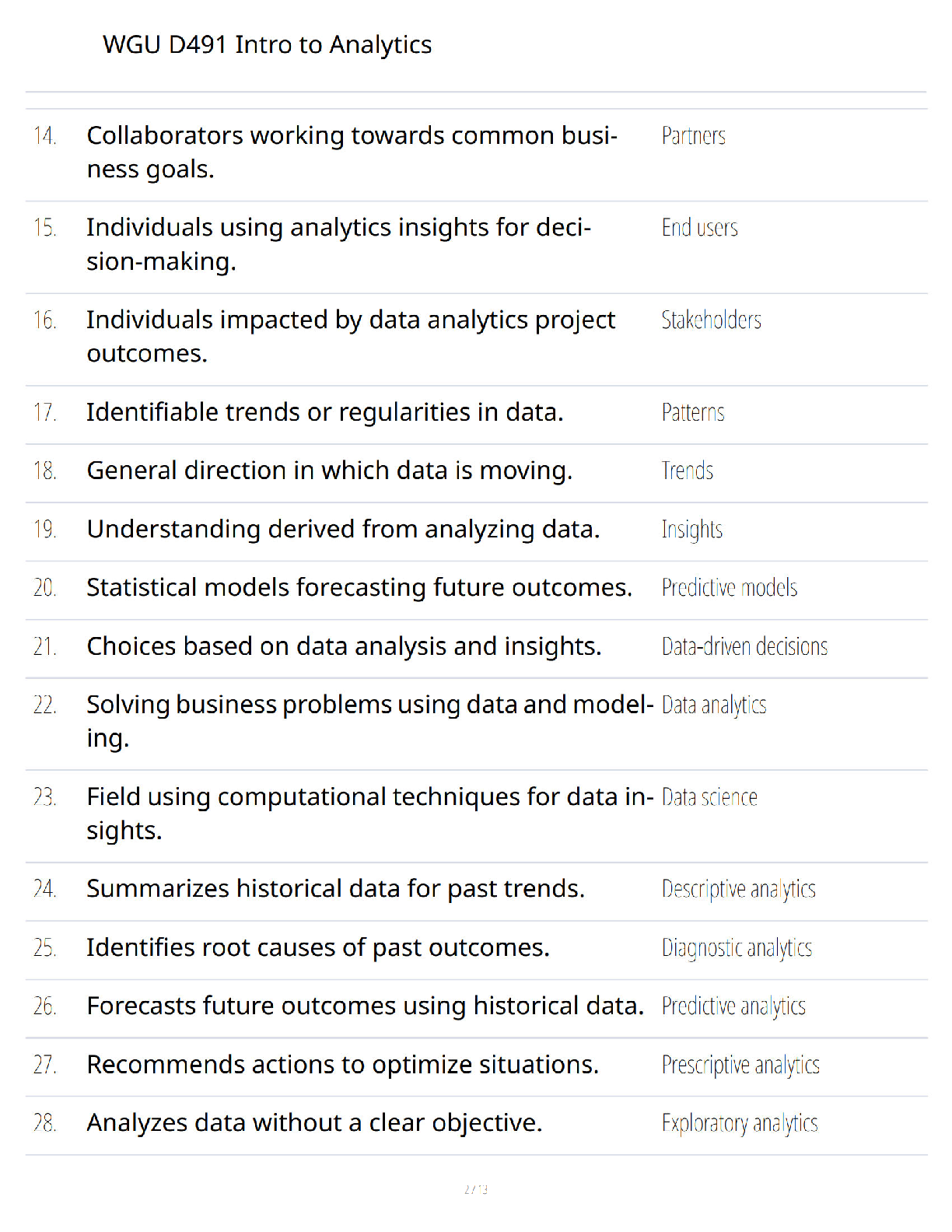952x1232 pixels.
Task: Select the Diagnostic analytics term
Action: click(x=737, y=948)
